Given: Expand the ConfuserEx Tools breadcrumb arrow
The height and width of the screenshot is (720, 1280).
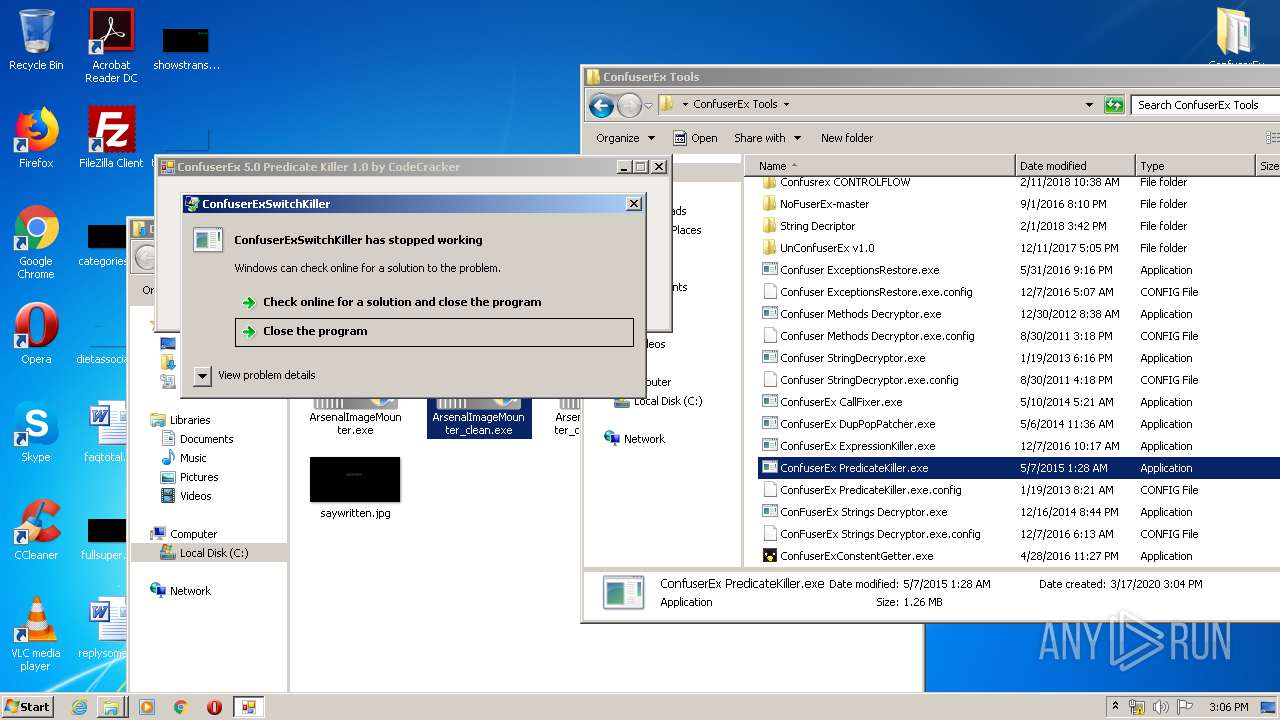Looking at the screenshot, I should click(786, 104).
